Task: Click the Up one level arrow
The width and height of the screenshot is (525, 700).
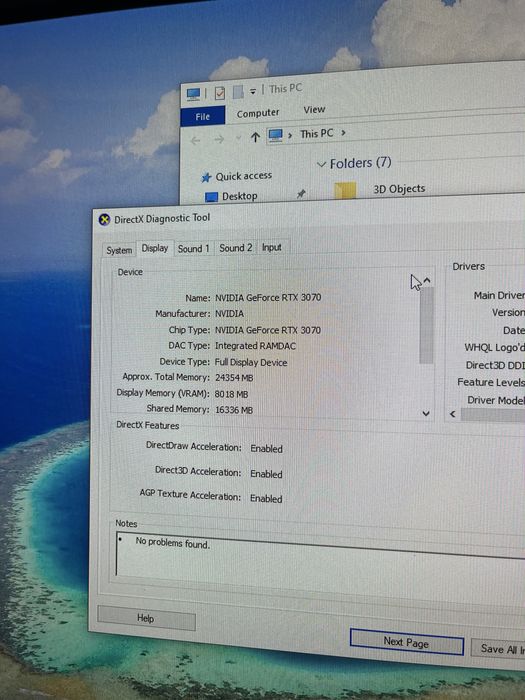Action: [x=255, y=137]
